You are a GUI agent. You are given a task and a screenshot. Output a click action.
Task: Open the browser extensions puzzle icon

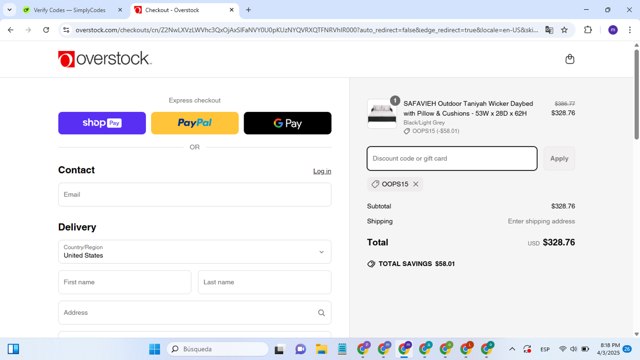(588, 30)
